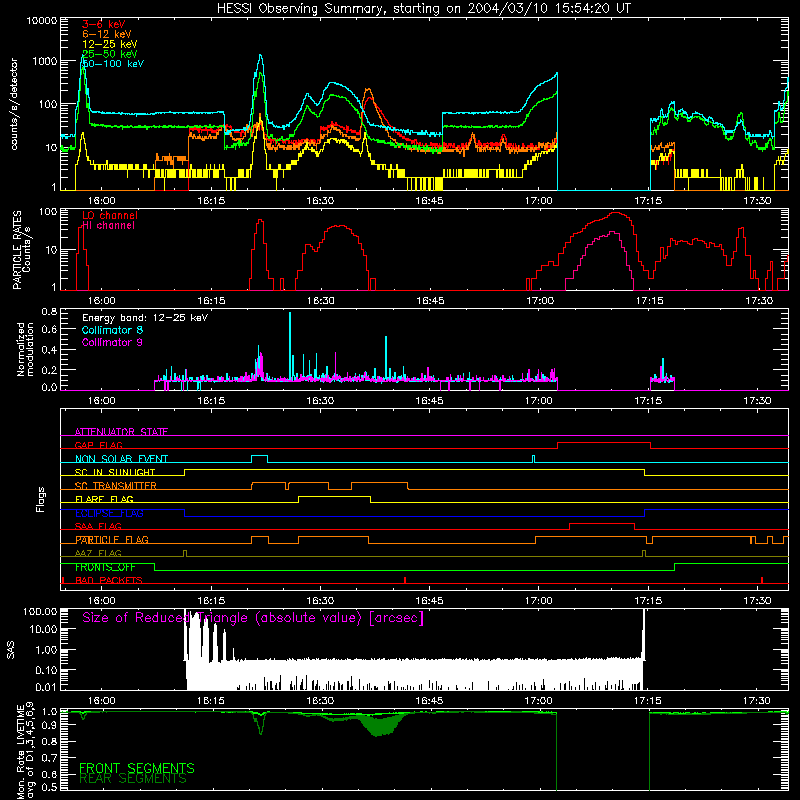
Task: Click the ATTENUATOR STATE flag label
Action: point(121,432)
